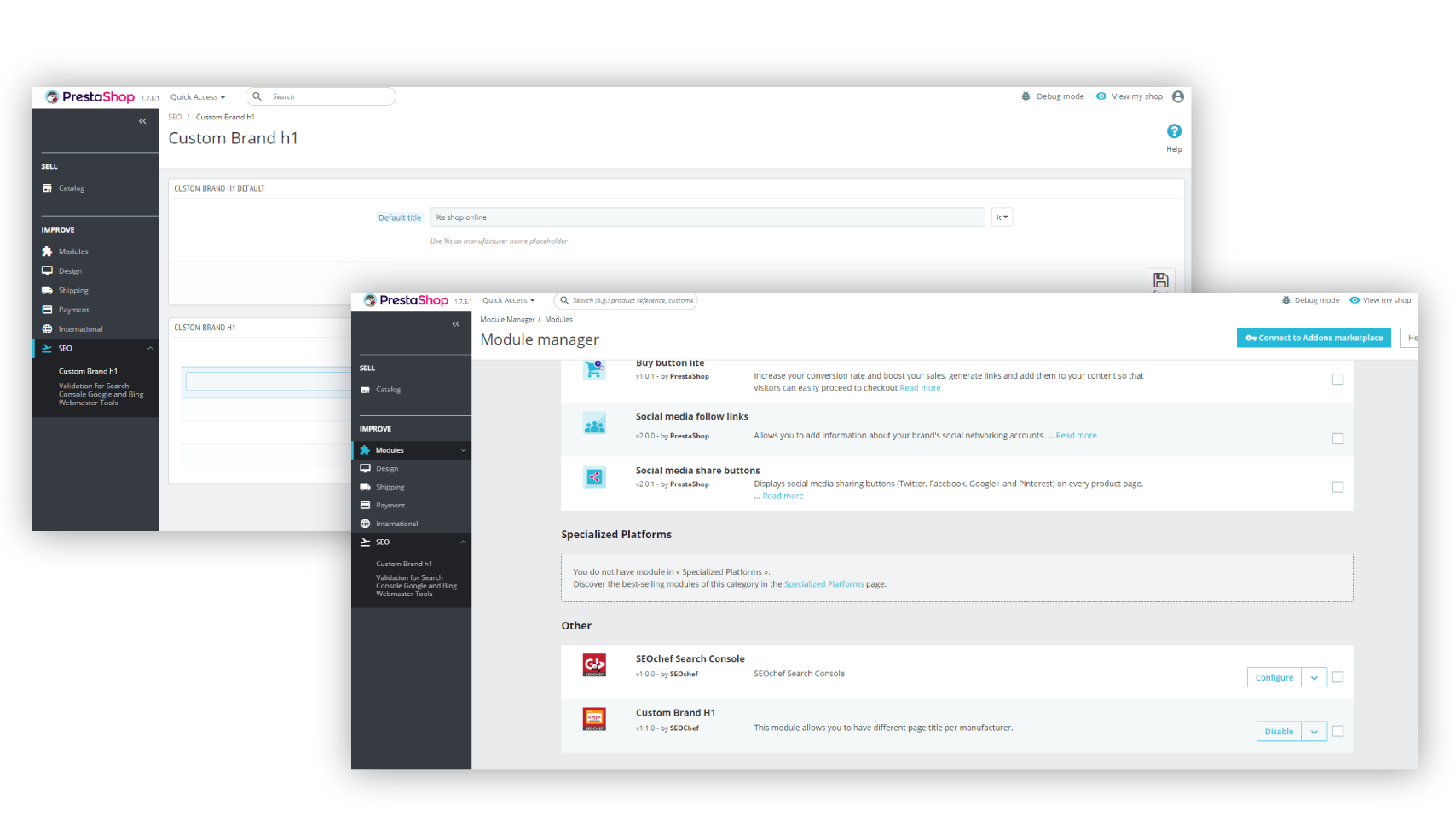The width and height of the screenshot is (1456, 829).
Task: Focus Default title input field in back window
Action: click(708, 217)
